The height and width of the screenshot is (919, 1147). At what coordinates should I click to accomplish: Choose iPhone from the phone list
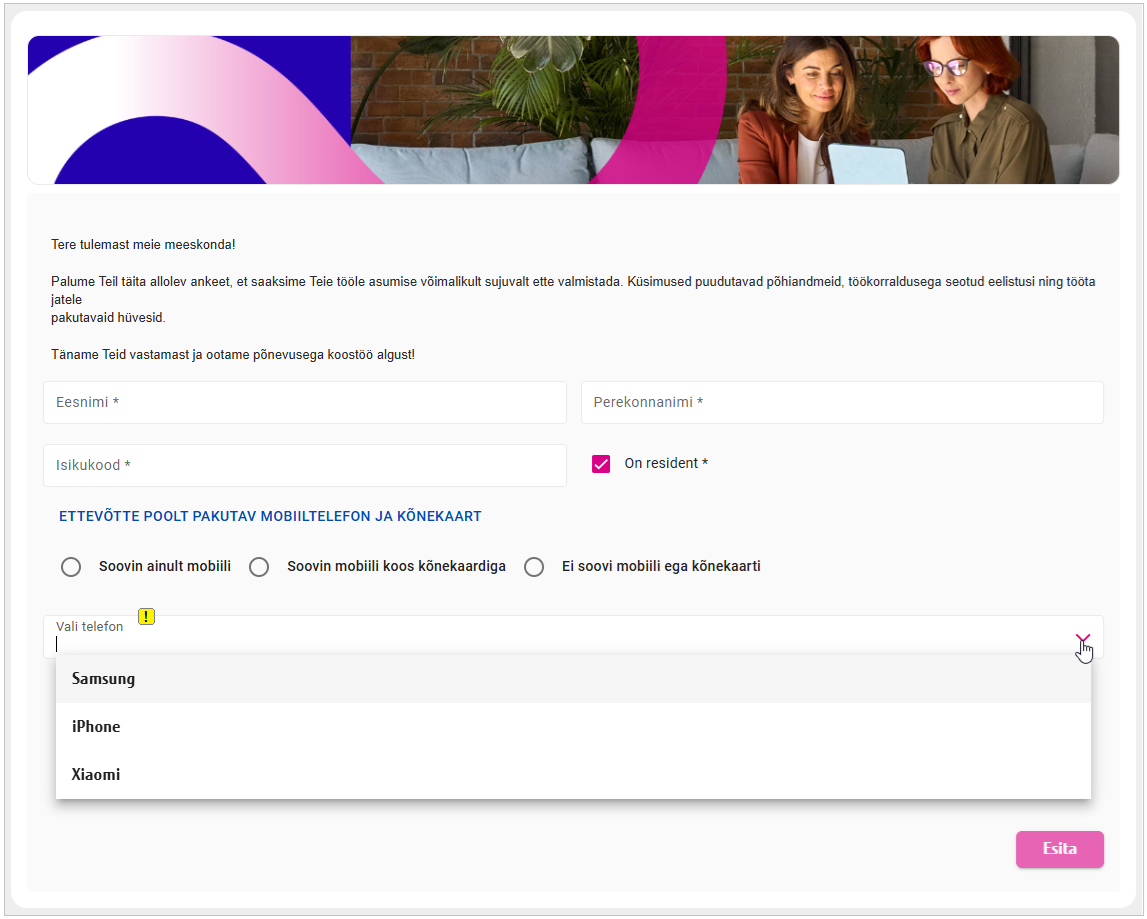tap(573, 727)
